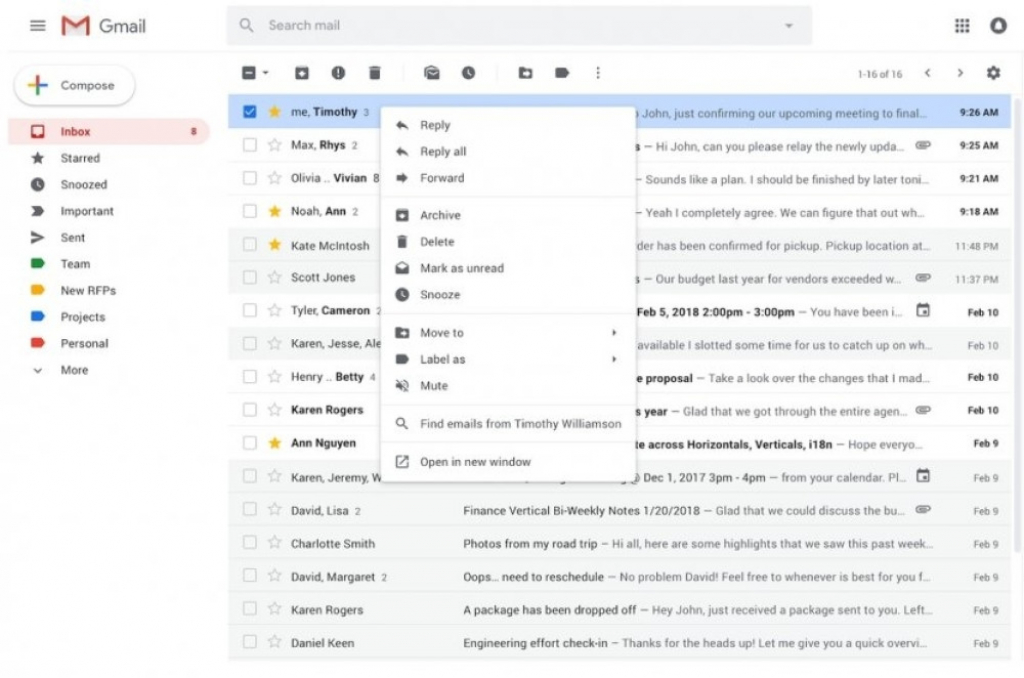This screenshot has height=678, width=1024.
Task: Snooze selected emails via clock toolbar icon
Action: point(467,72)
